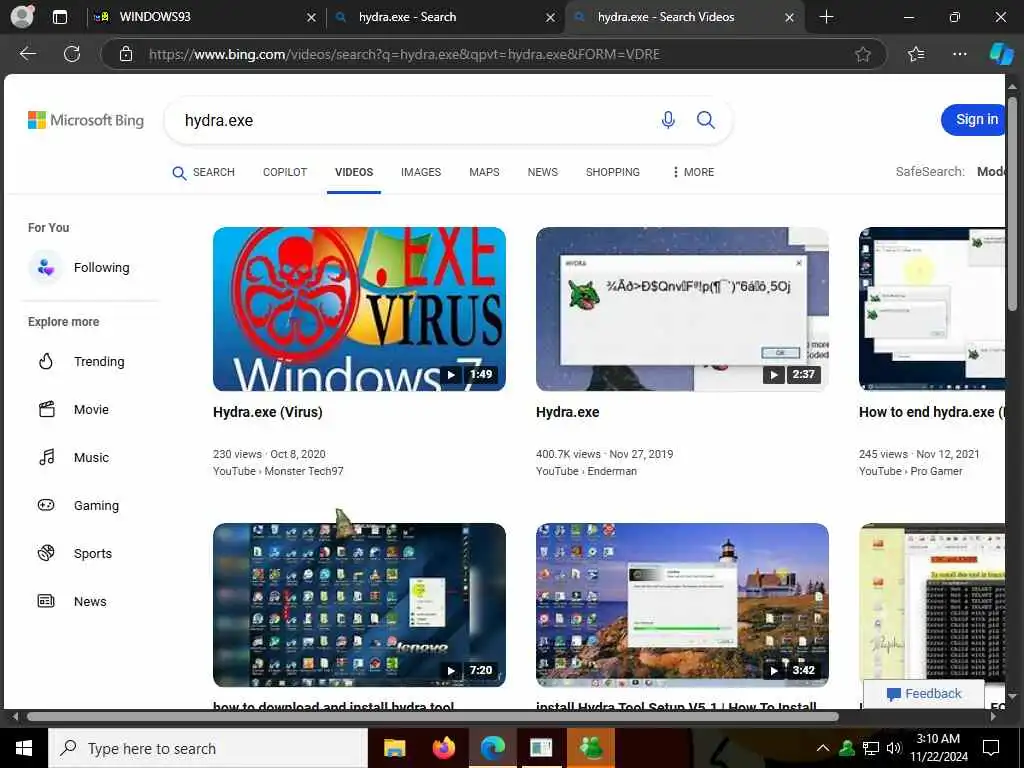Click the Sign in button

[973, 120]
